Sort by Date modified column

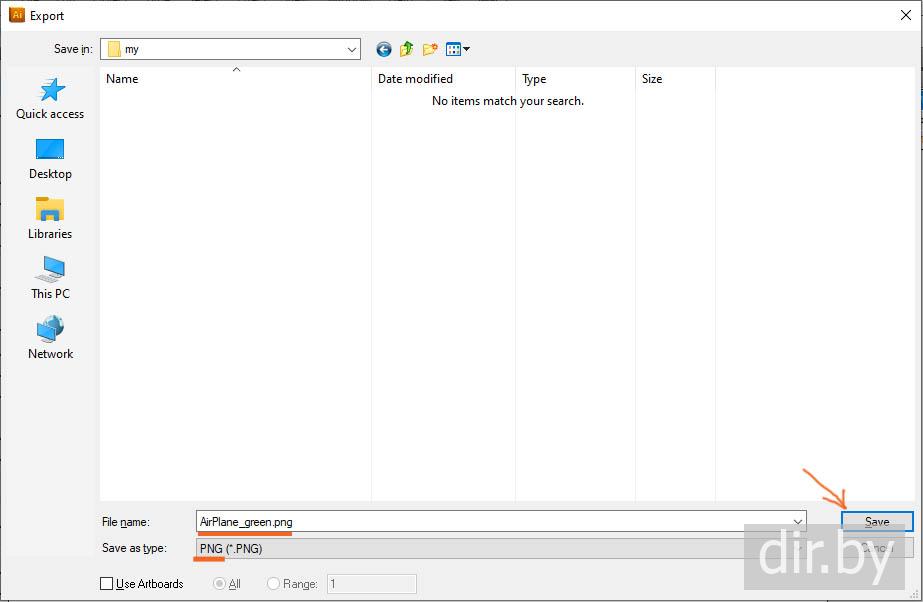click(443, 79)
